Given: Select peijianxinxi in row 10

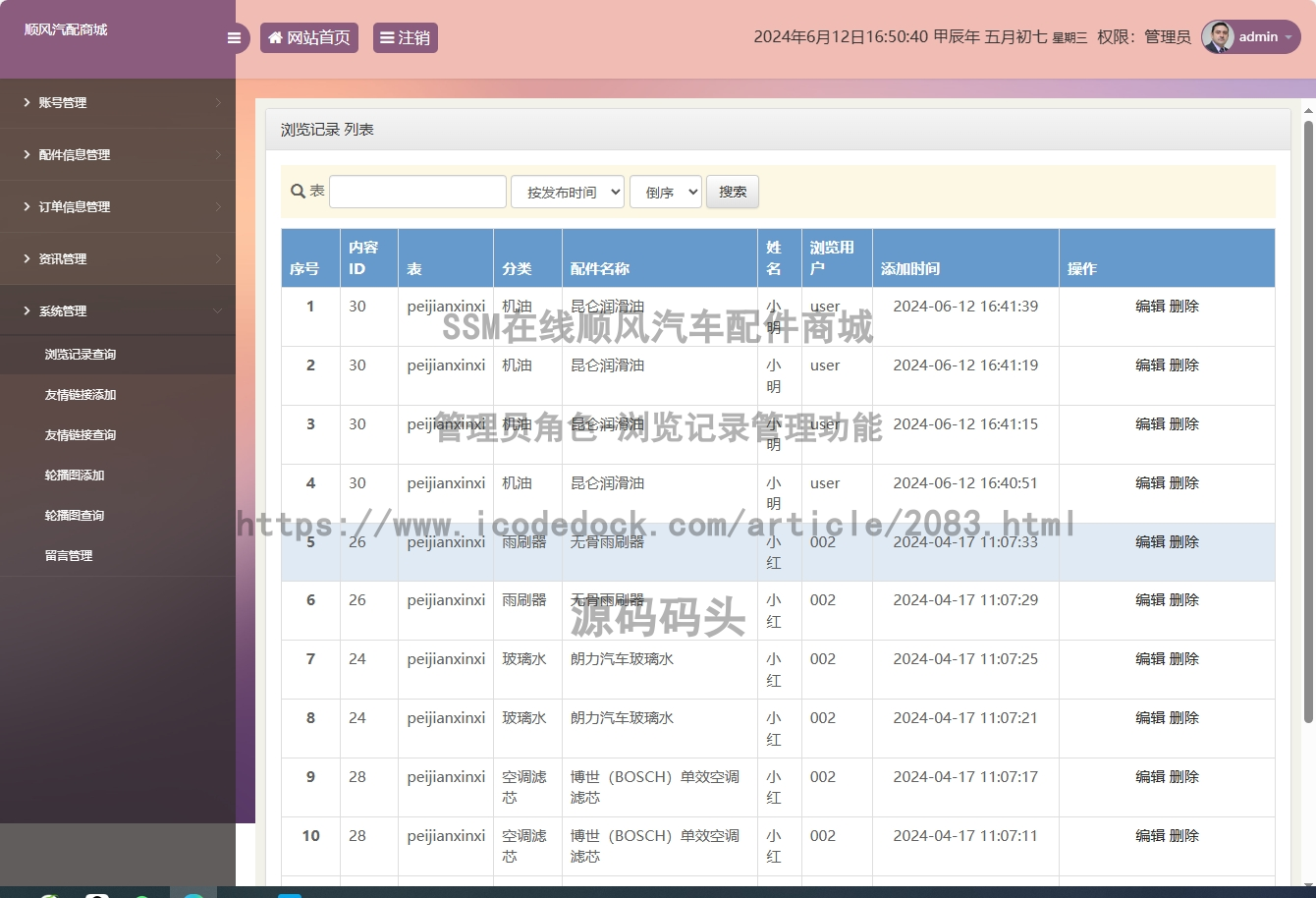Looking at the screenshot, I should [x=447, y=836].
